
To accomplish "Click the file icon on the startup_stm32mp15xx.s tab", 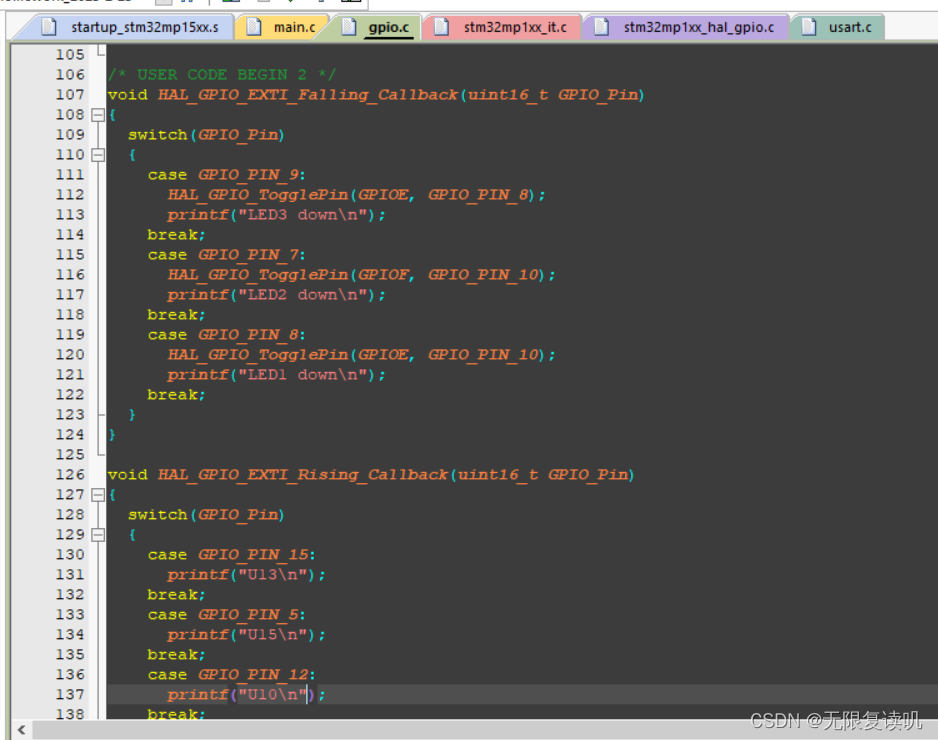I will point(49,27).
